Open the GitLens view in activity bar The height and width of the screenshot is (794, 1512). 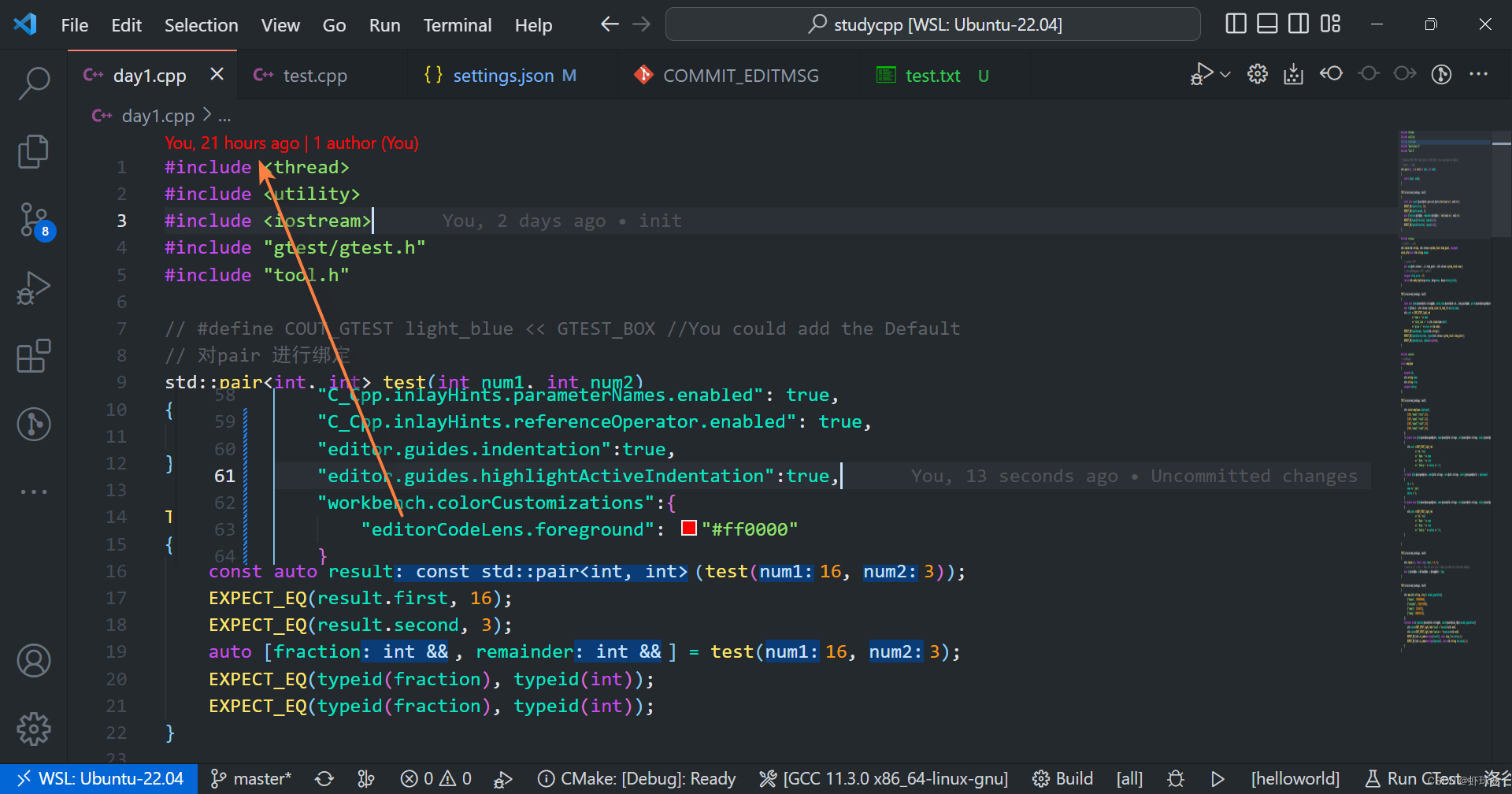tap(34, 424)
